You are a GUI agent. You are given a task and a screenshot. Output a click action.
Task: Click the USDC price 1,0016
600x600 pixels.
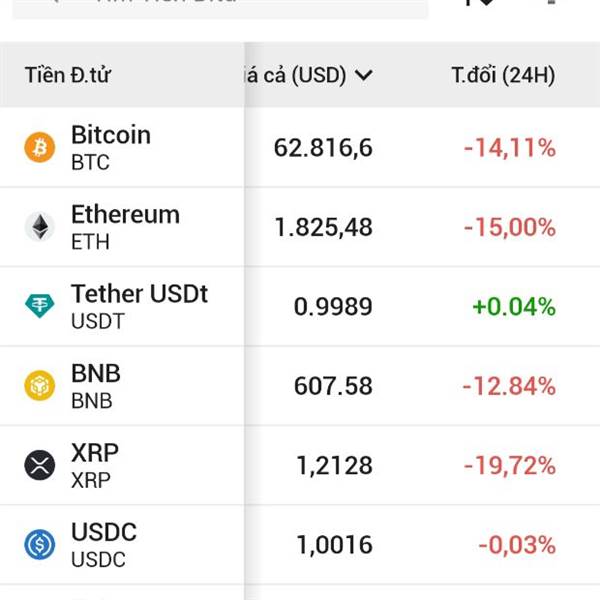(334, 545)
